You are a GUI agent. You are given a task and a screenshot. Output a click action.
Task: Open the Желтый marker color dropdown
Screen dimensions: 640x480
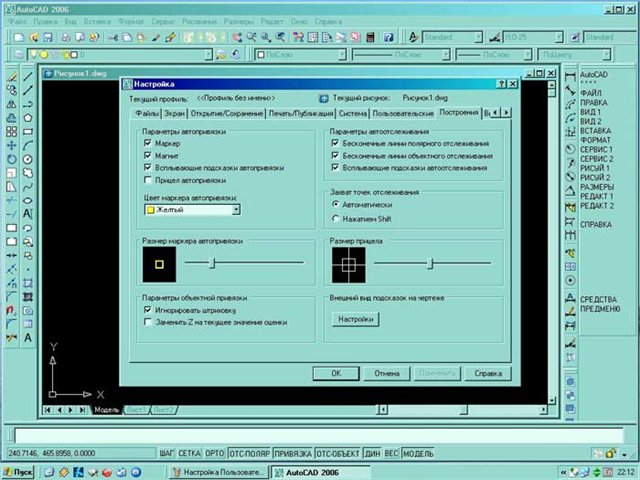point(235,210)
